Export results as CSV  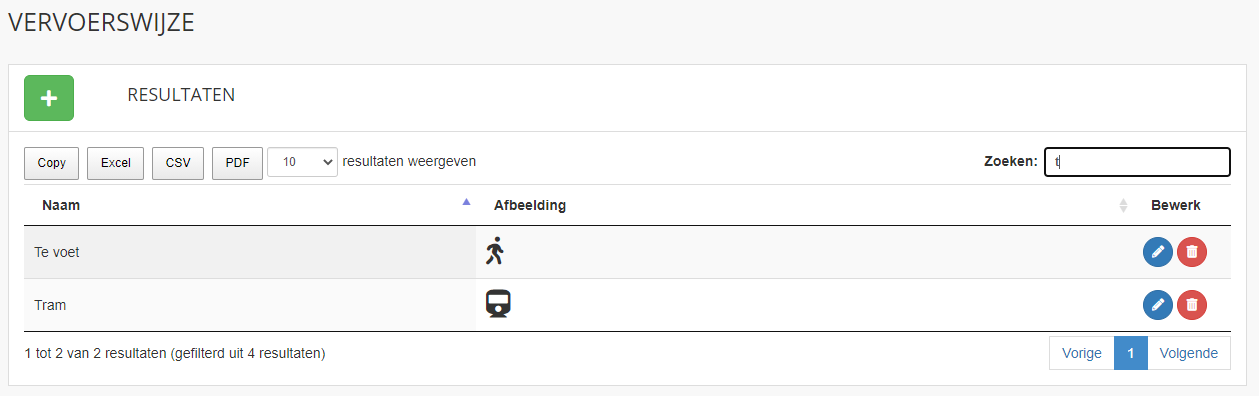pyautogui.click(x=178, y=163)
